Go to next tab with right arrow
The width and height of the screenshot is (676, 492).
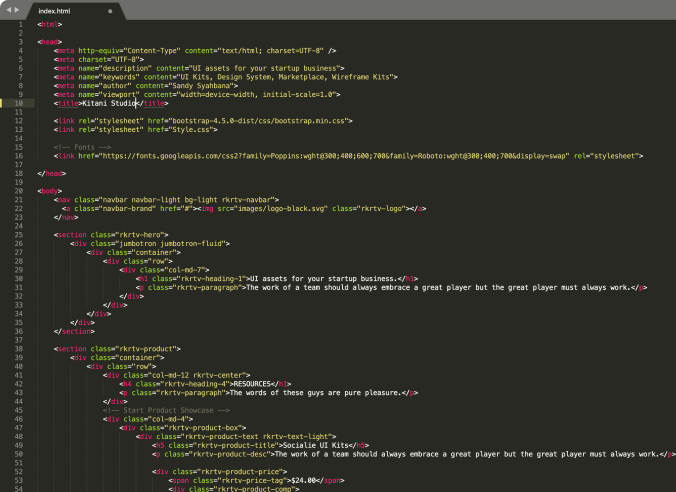(x=17, y=10)
